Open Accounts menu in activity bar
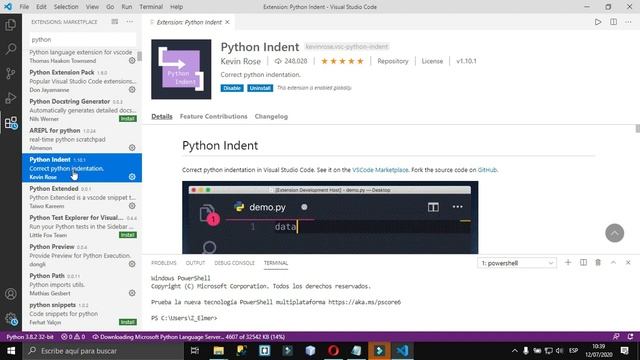The height and width of the screenshot is (360, 640). point(11,294)
